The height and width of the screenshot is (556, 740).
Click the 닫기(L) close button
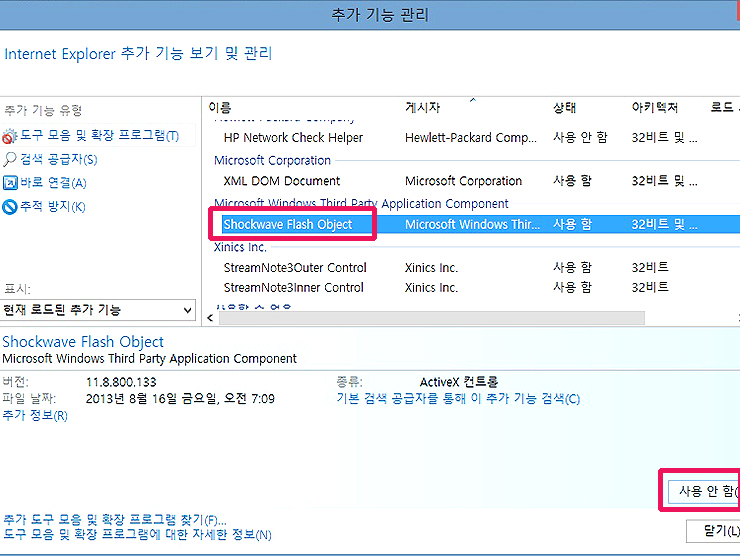coord(713,531)
